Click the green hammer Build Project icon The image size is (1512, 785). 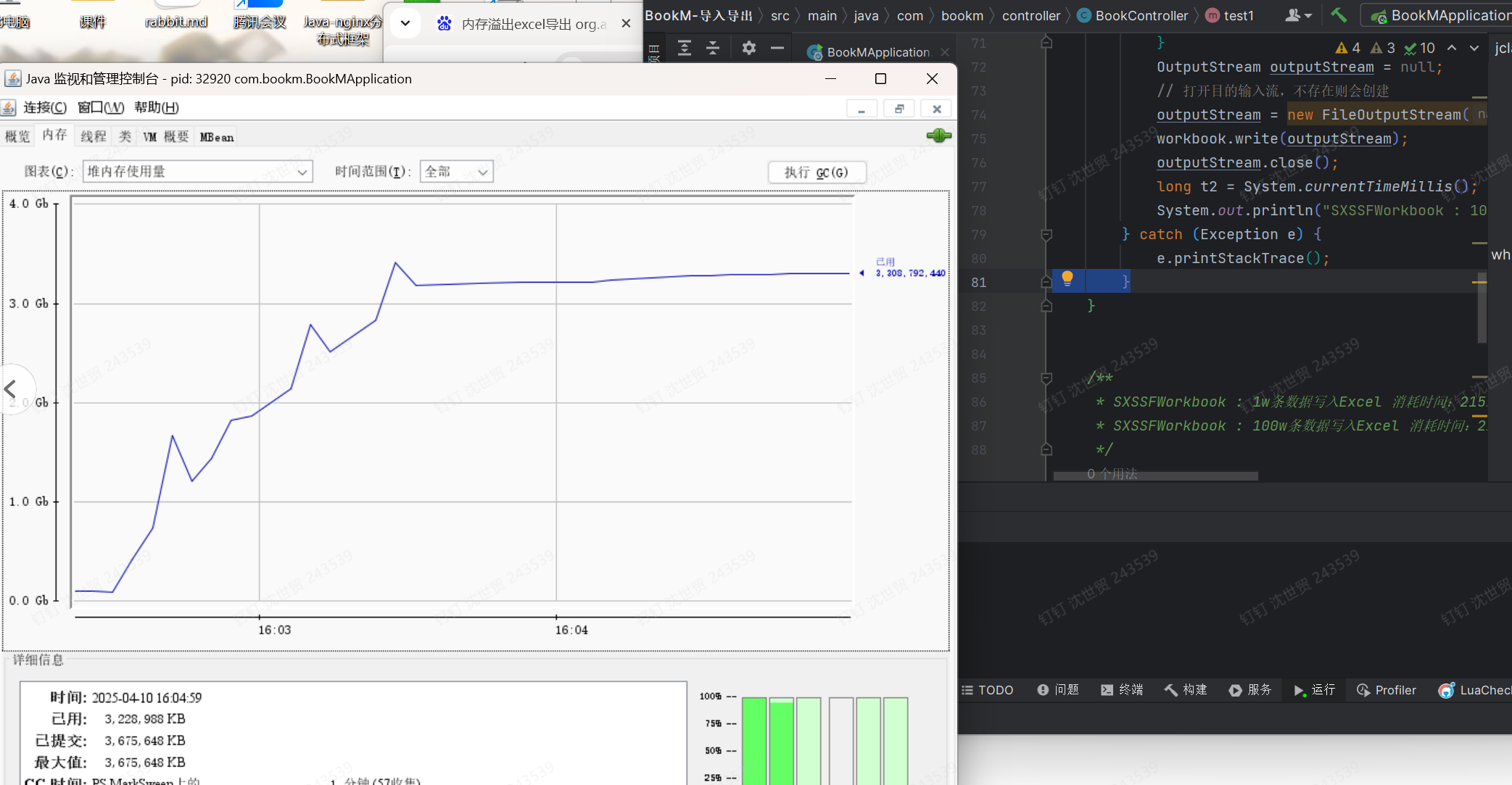[1339, 15]
